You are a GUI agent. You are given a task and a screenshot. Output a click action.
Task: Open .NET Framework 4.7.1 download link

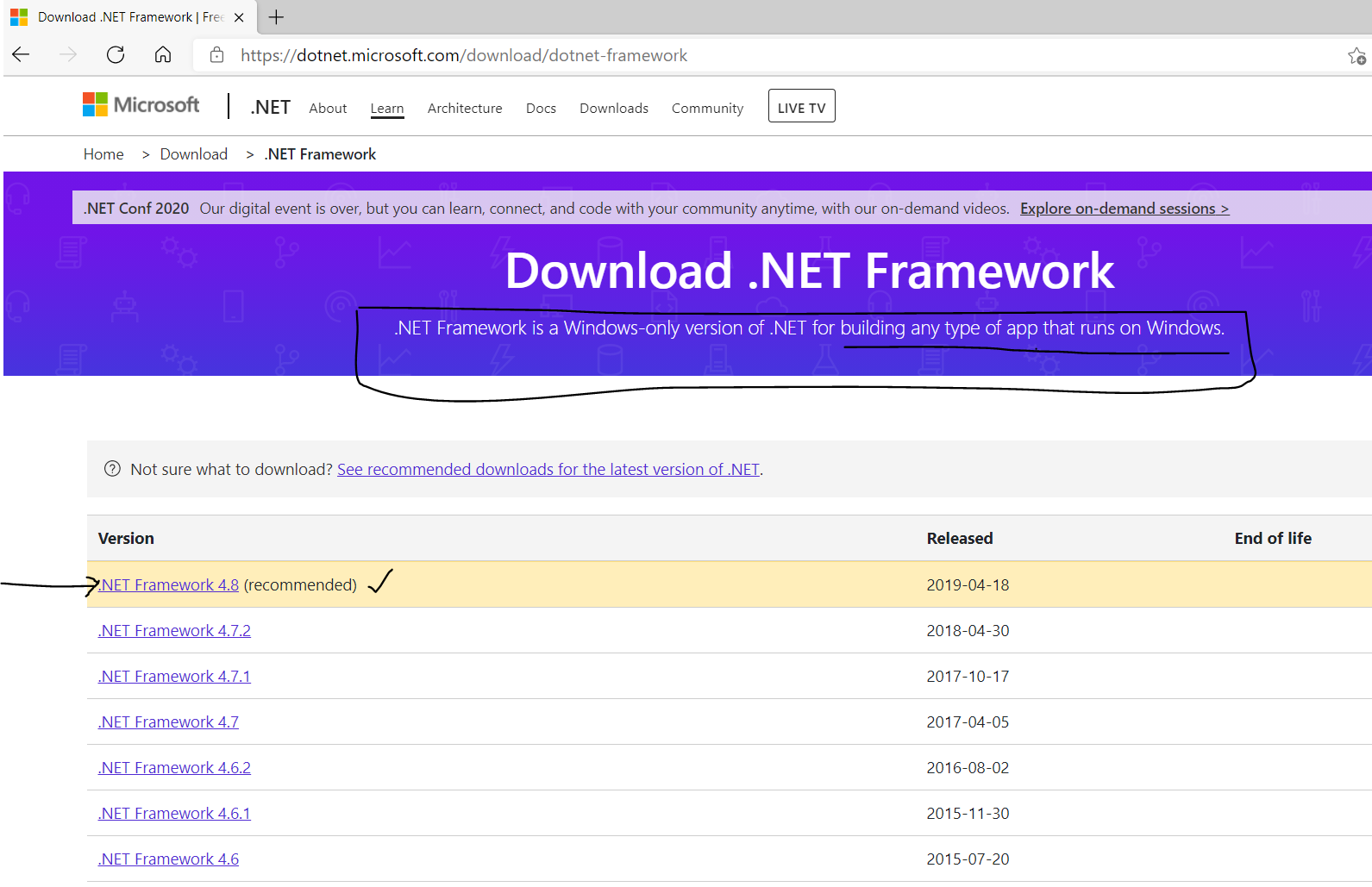[x=174, y=676]
